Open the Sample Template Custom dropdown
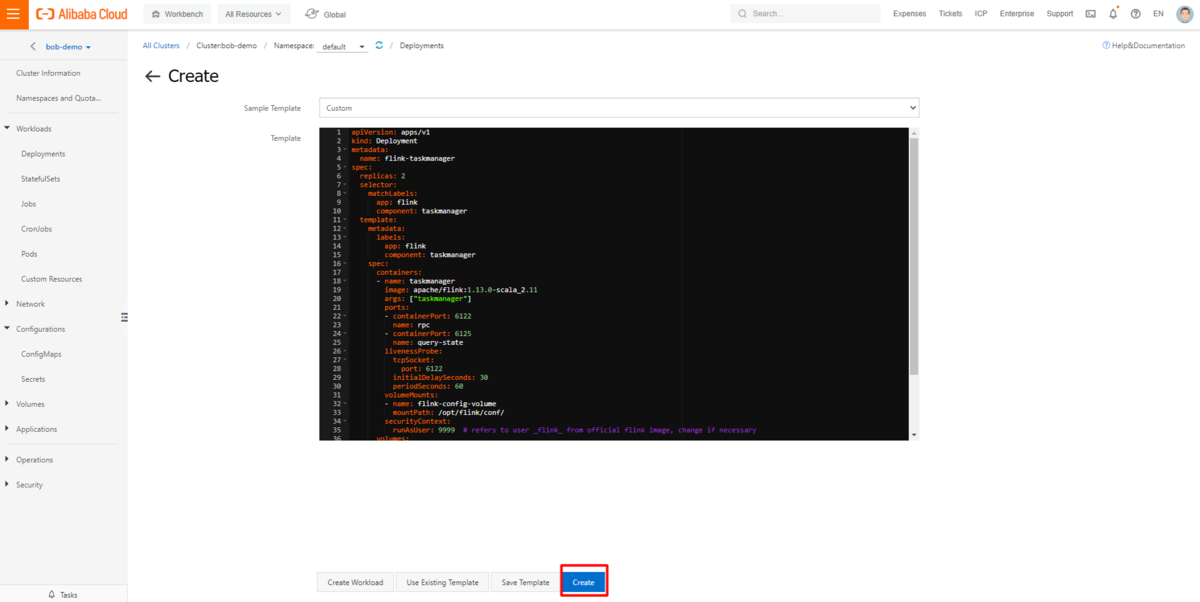1200x602 pixels. click(x=619, y=108)
